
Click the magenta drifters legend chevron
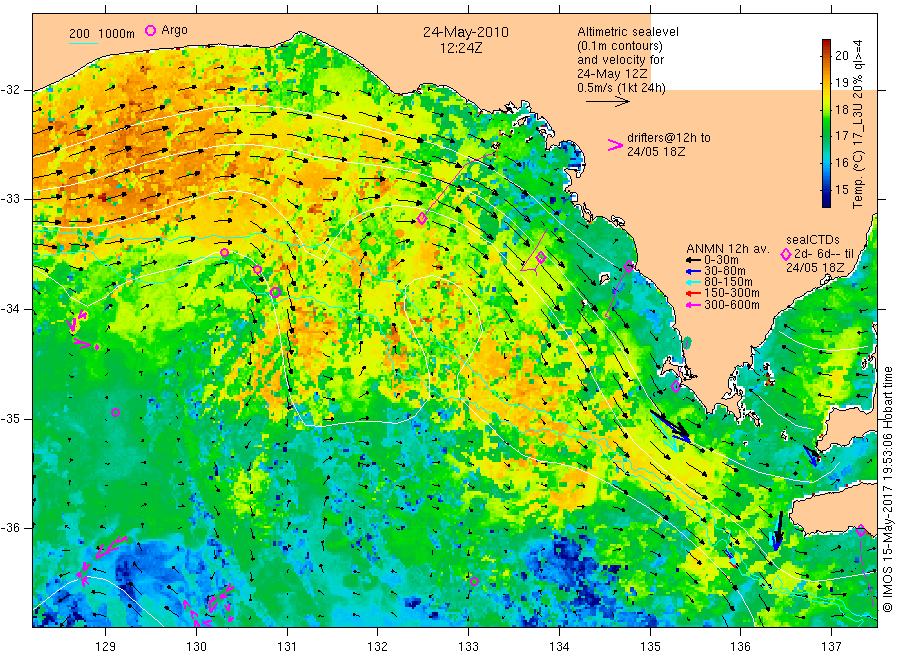(x=615, y=145)
